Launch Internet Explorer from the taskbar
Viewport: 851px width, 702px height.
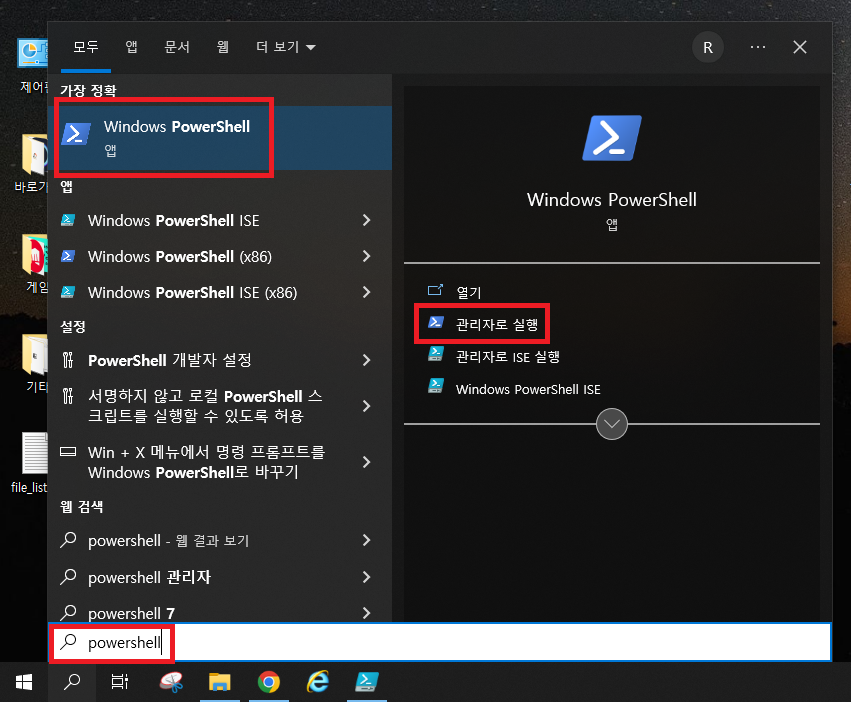[x=317, y=682]
